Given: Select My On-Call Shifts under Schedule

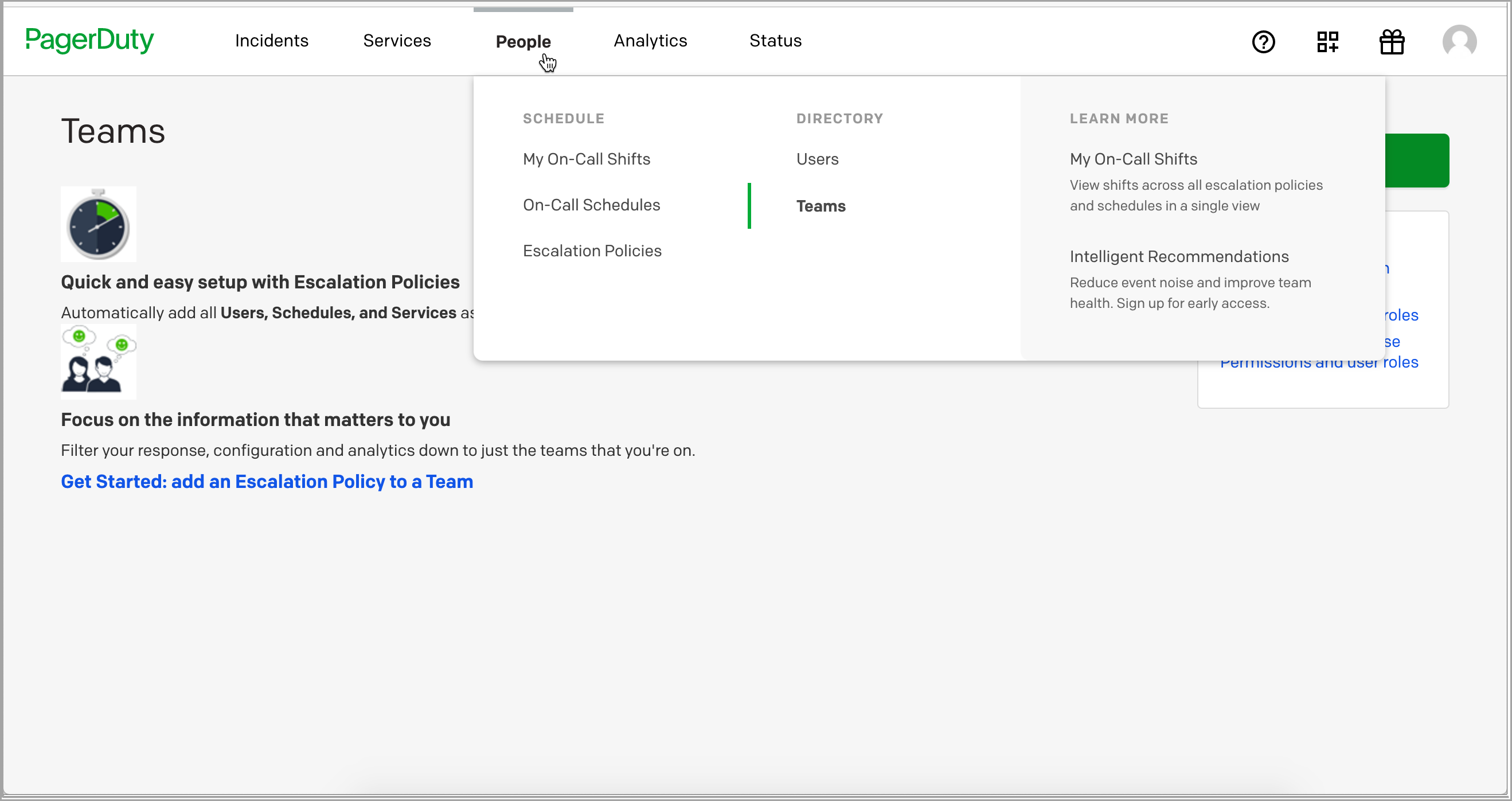Looking at the screenshot, I should coord(587,159).
